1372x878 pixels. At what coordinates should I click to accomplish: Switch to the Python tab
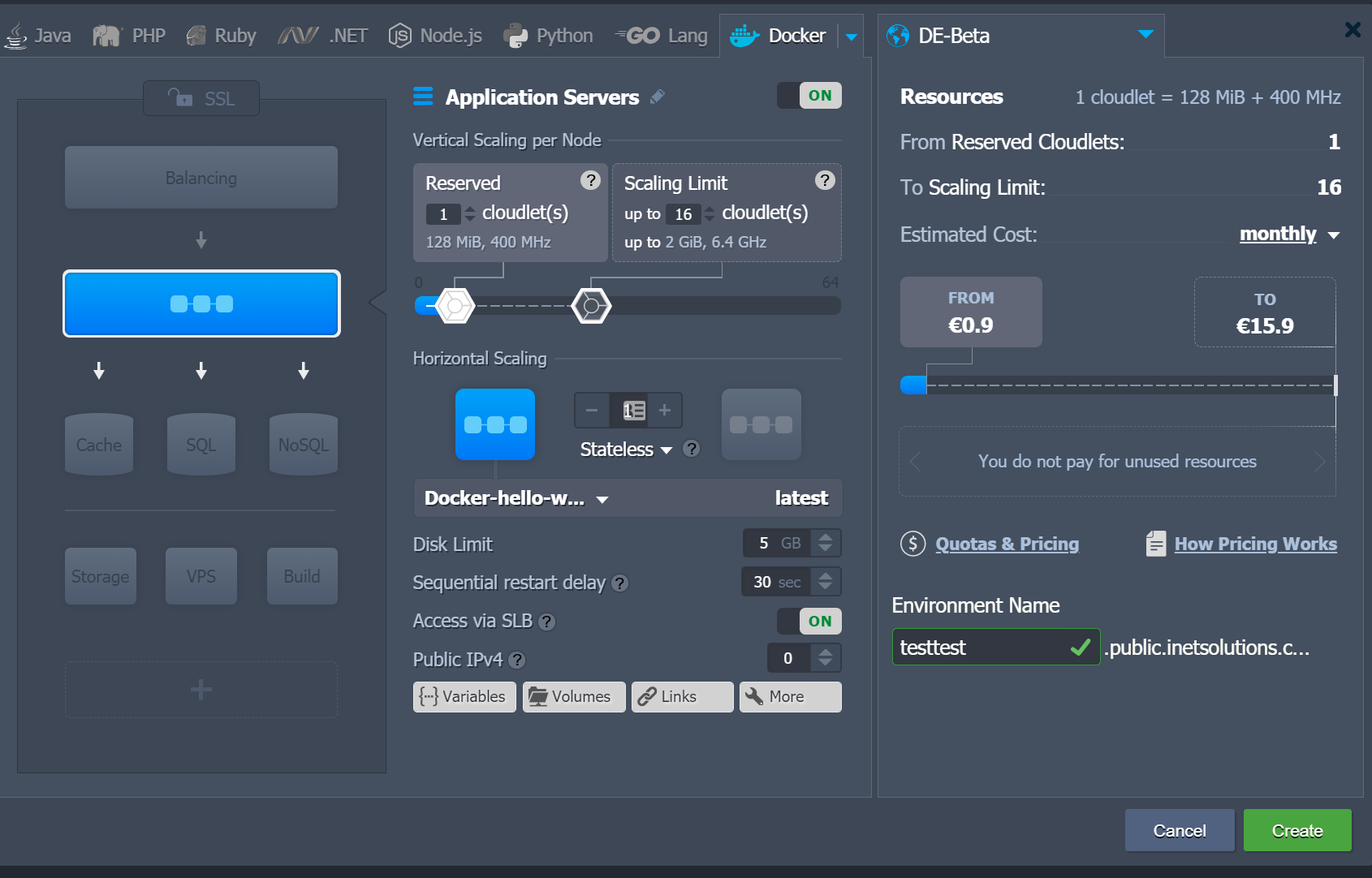(x=549, y=36)
